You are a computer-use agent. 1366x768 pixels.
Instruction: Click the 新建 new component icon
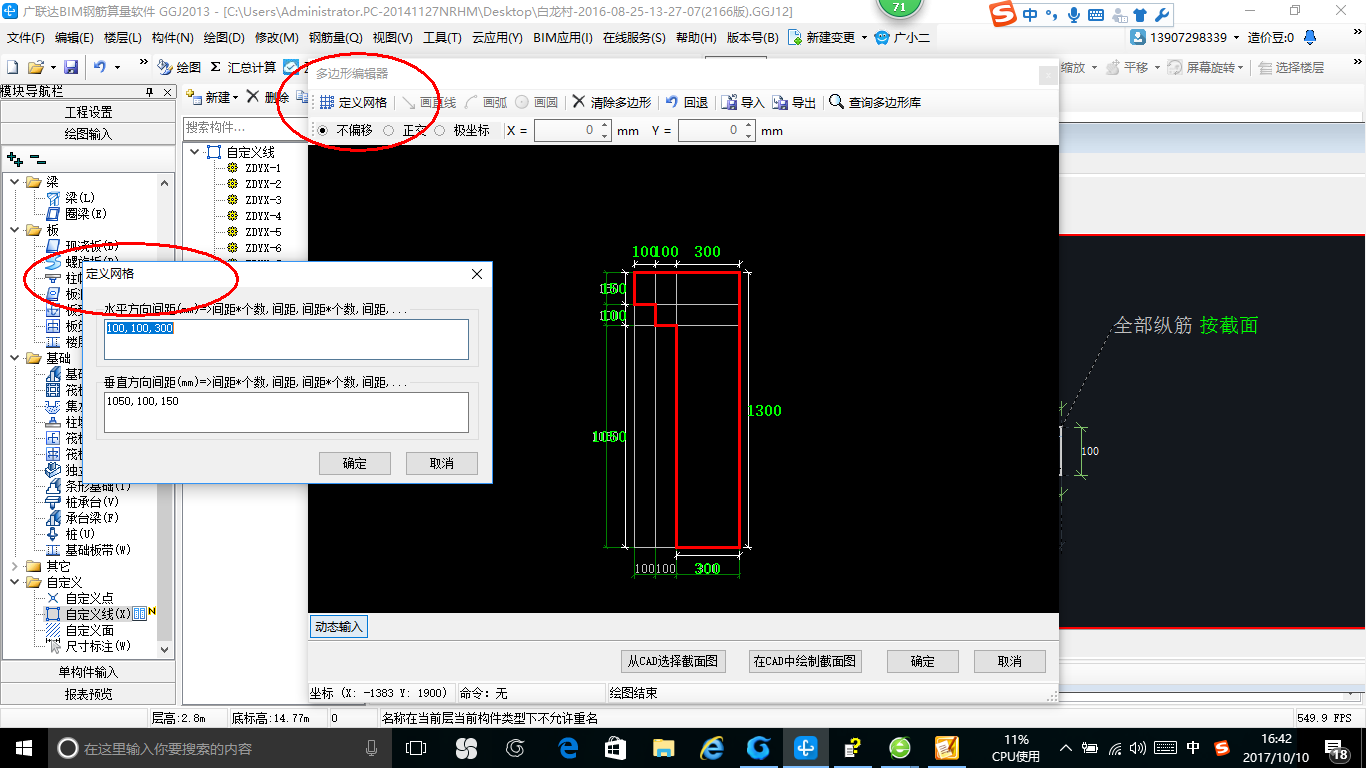pos(195,97)
